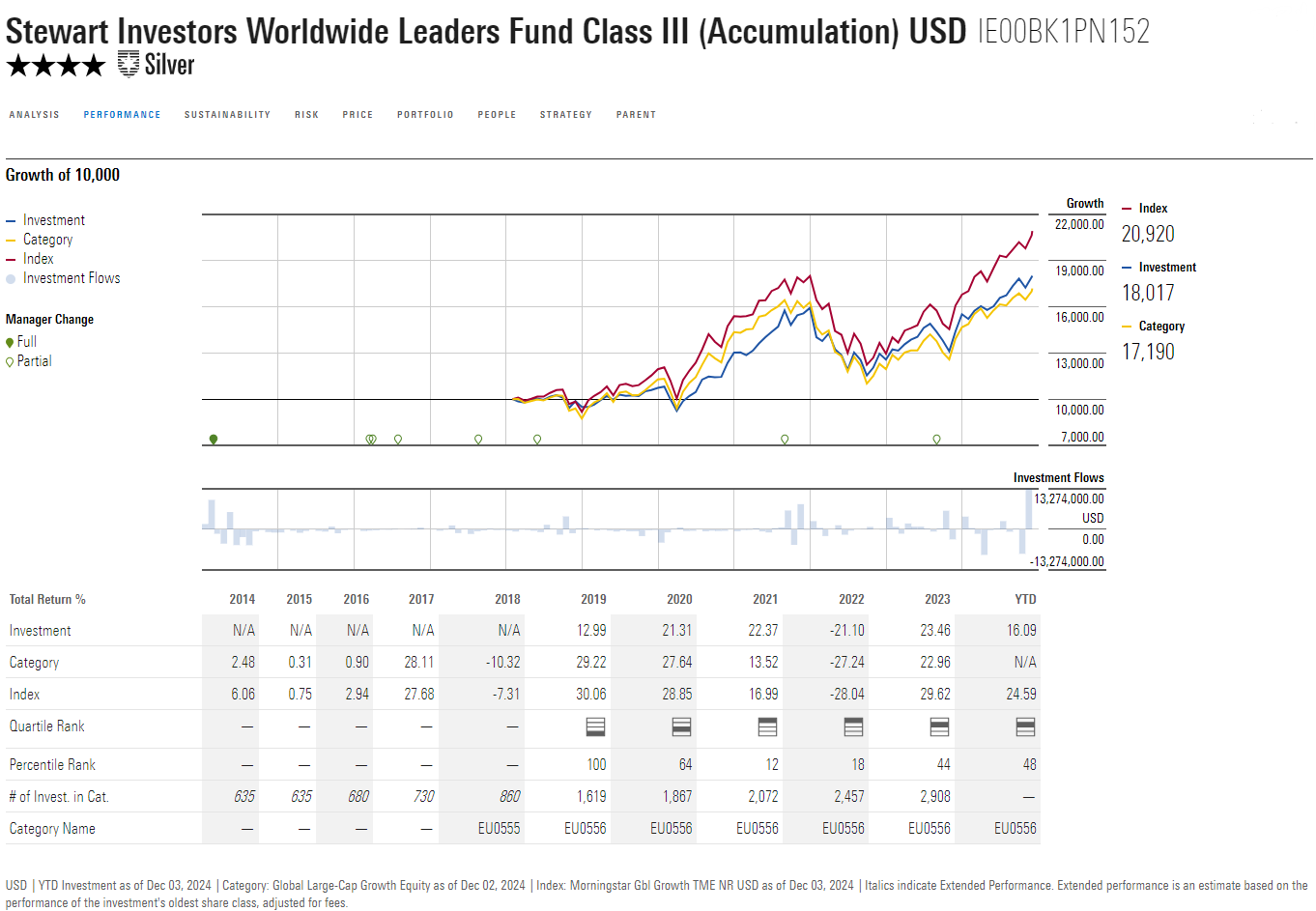The width and height of the screenshot is (1316, 911).
Task: Click the Silver medalist rating shield icon
Action: [x=129, y=65]
